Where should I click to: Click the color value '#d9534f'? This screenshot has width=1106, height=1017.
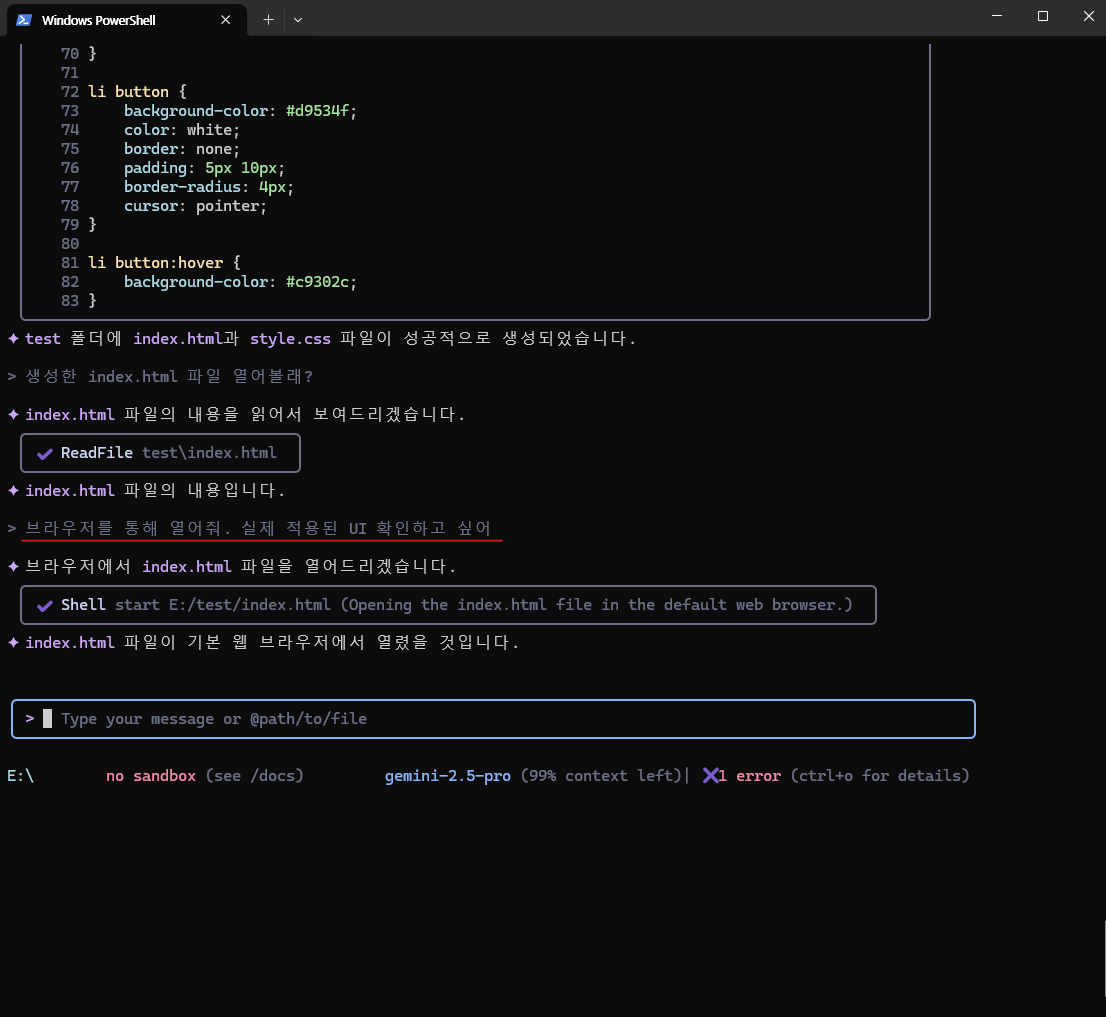click(x=317, y=111)
